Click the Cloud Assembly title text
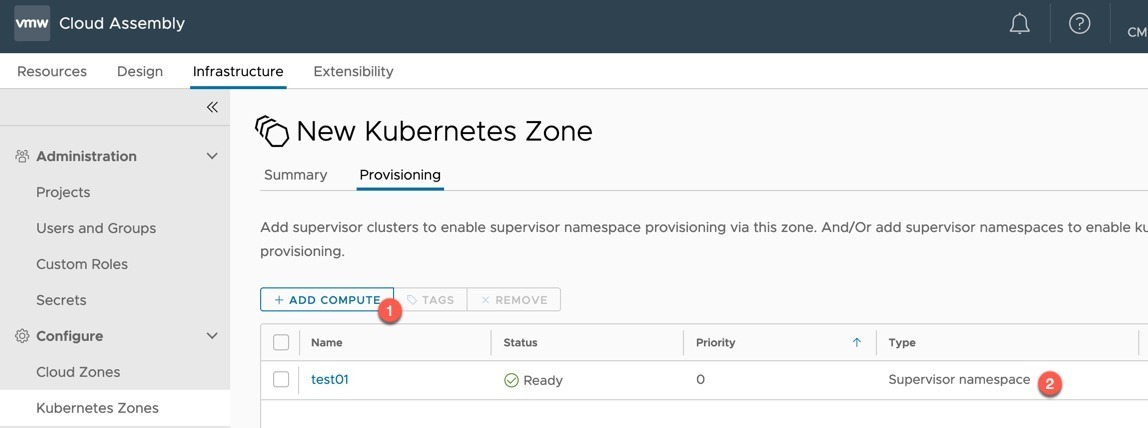This screenshot has height=428, width=1148. pos(122,23)
